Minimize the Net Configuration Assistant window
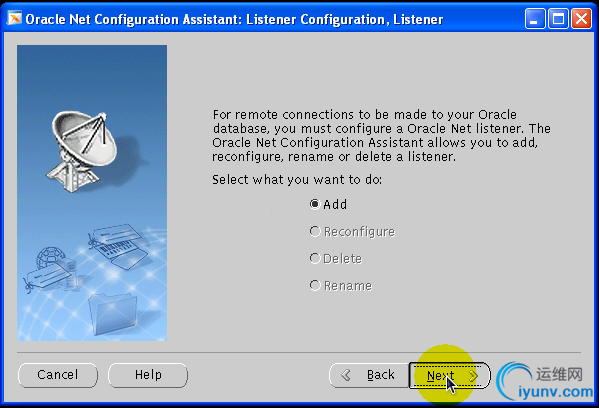599x408 pixels. coord(535,18)
